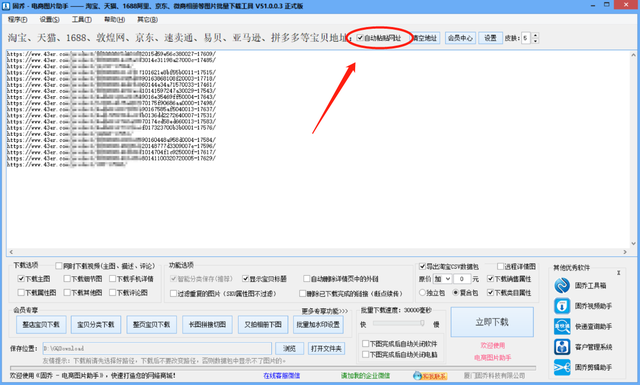Open 在线客服微信 link
This screenshot has height=385, width=640.
coord(282,376)
